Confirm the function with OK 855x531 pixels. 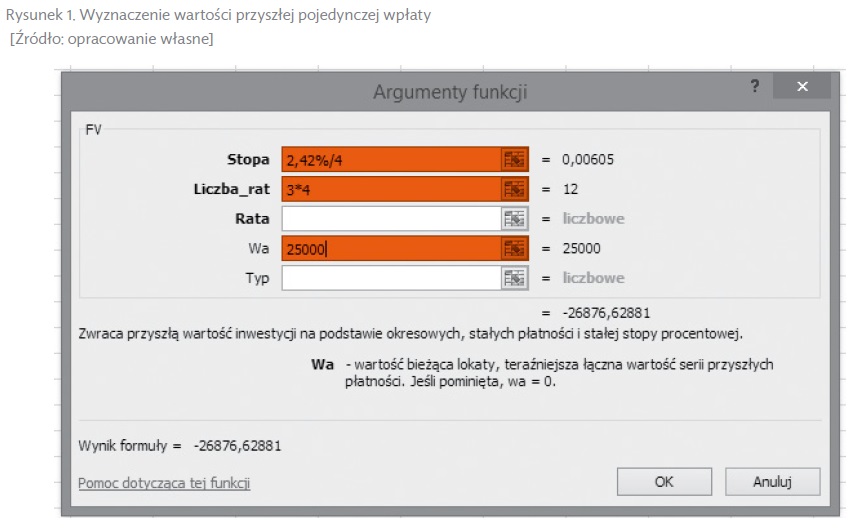click(x=664, y=482)
